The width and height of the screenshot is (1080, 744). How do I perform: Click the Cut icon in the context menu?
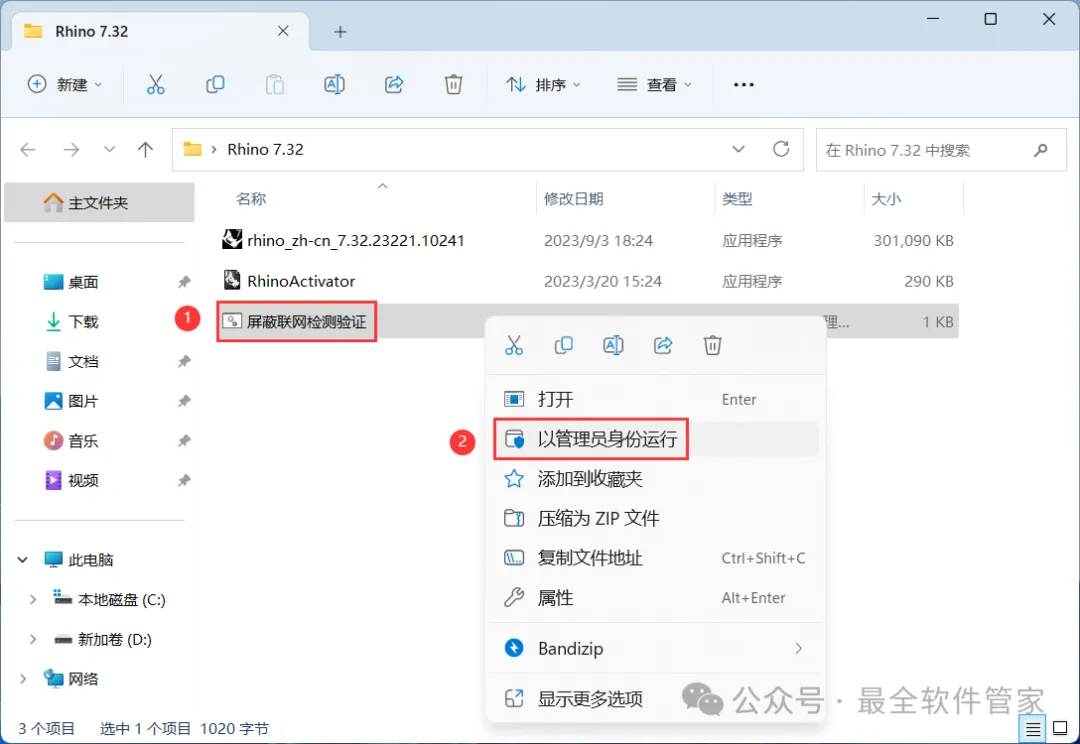pos(514,345)
